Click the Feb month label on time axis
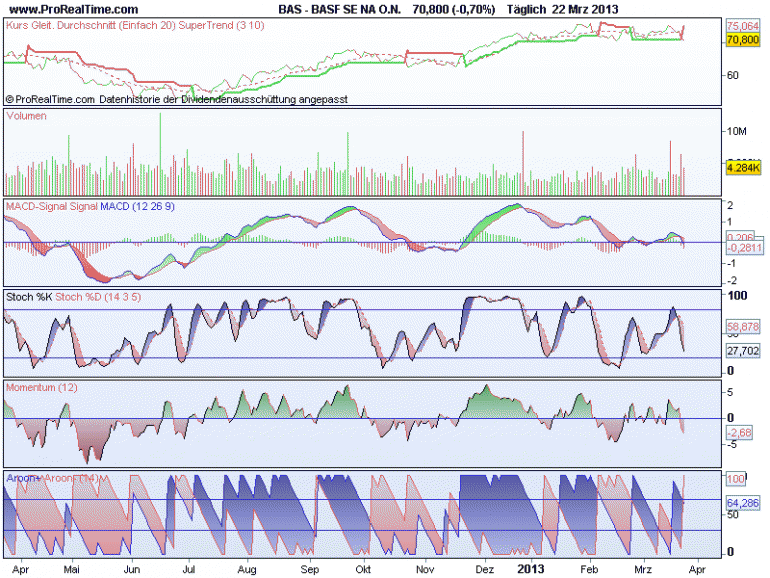770x578 pixels. pos(589,569)
